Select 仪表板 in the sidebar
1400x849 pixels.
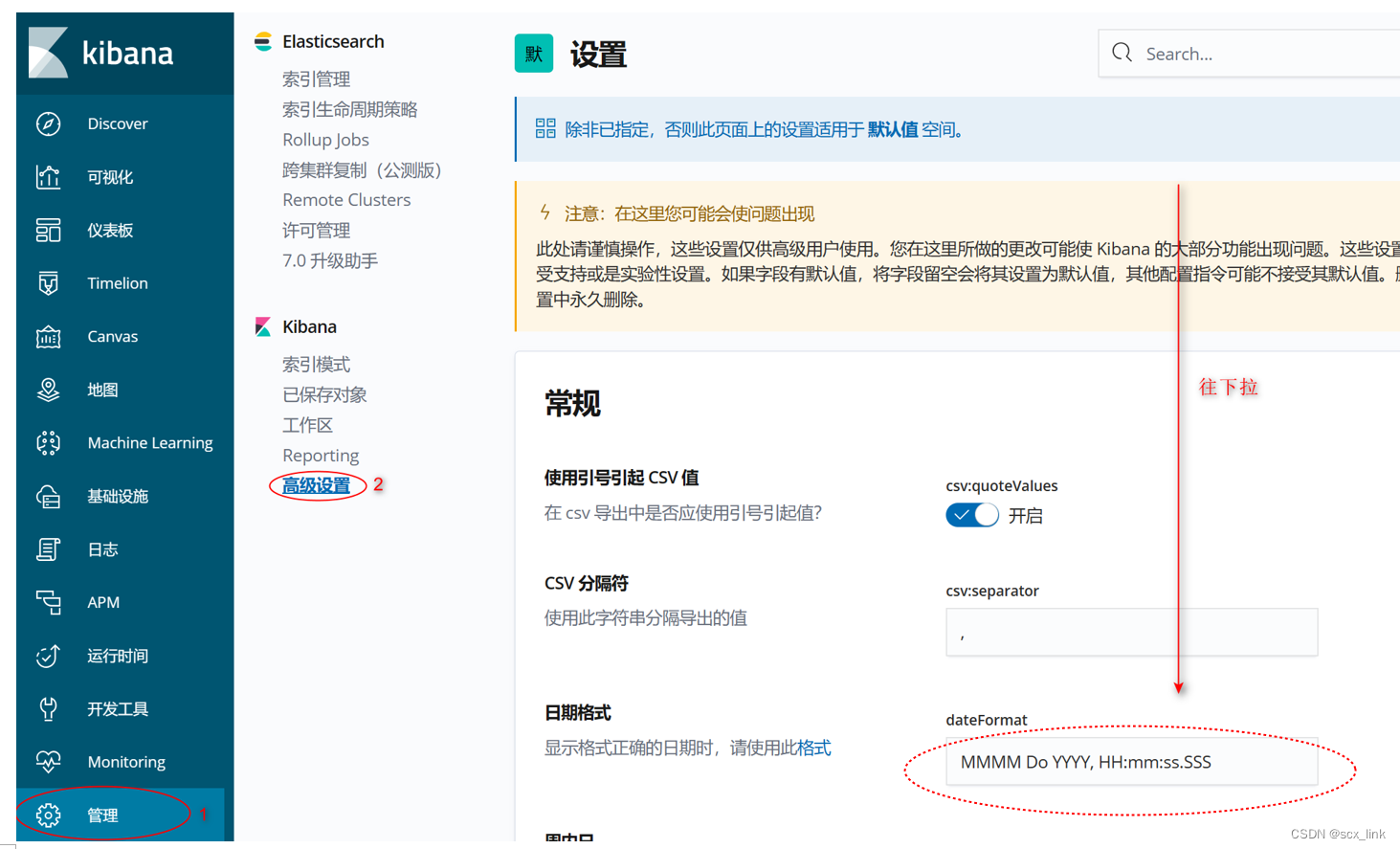coord(110,230)
